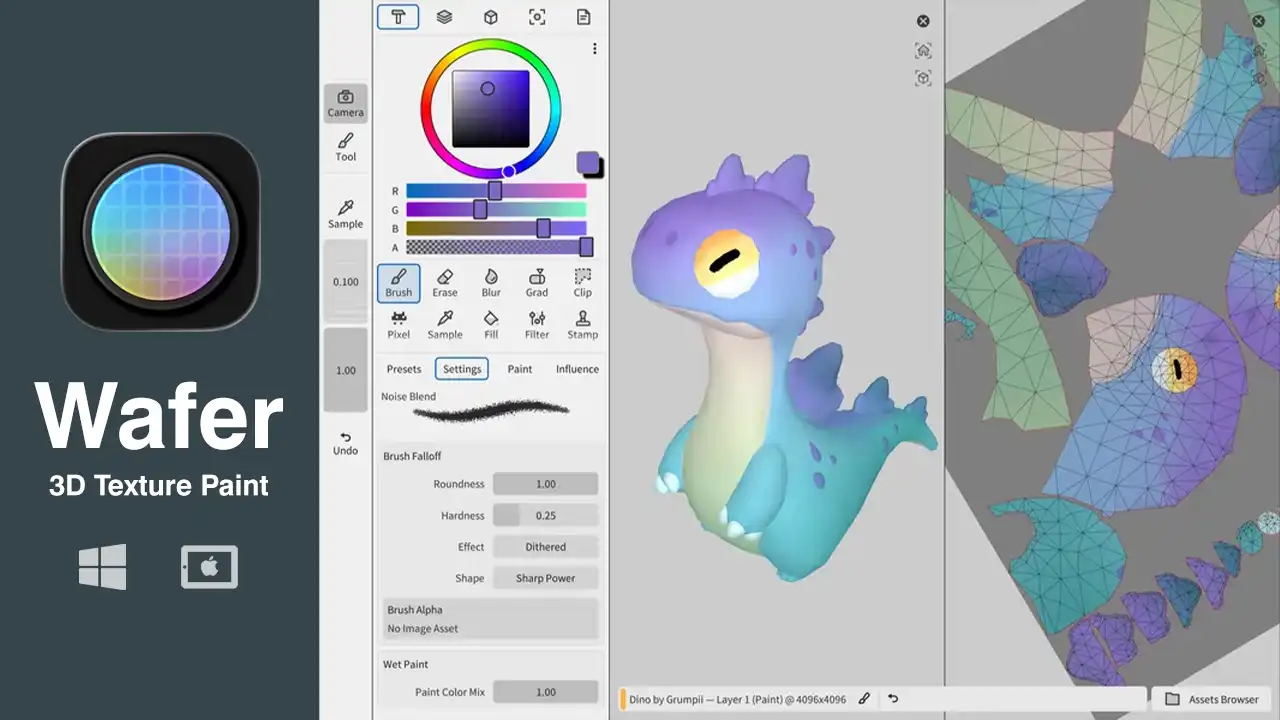Open the Effect dropdown set to Dithered
The image size is (1280, 720).
[545, 547]
